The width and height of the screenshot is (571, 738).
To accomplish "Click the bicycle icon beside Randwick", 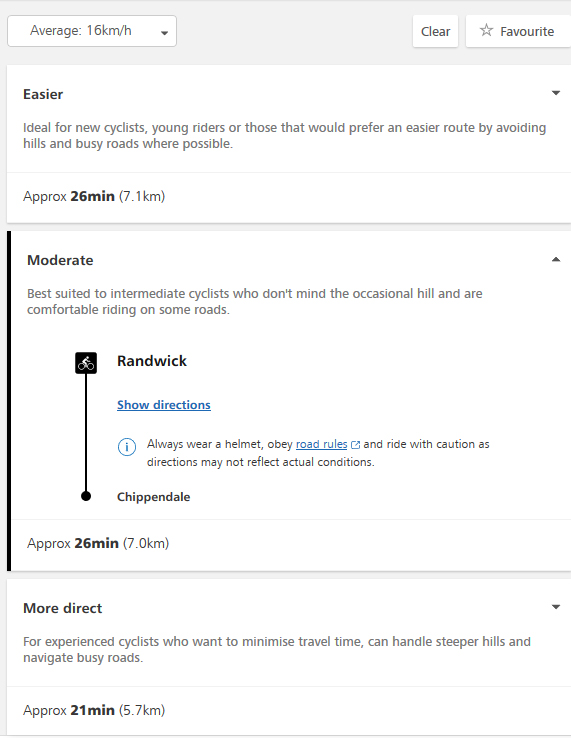I will click(x=86, y=363).
